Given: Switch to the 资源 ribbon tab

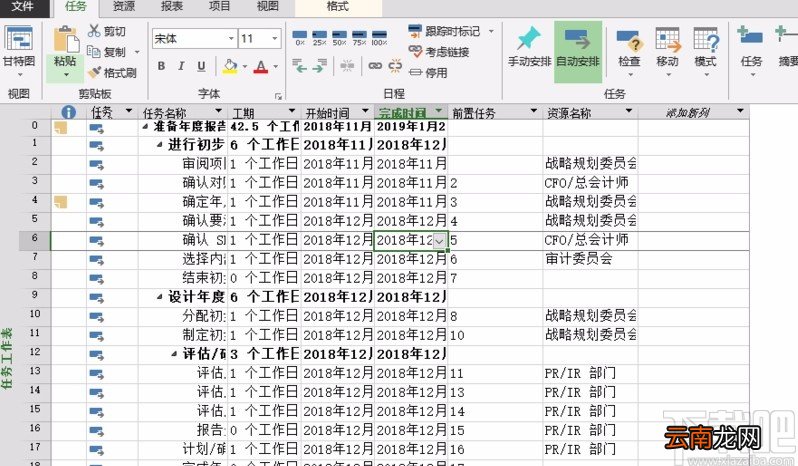Looking at the screenshot, I should click(x=124, y=7).
